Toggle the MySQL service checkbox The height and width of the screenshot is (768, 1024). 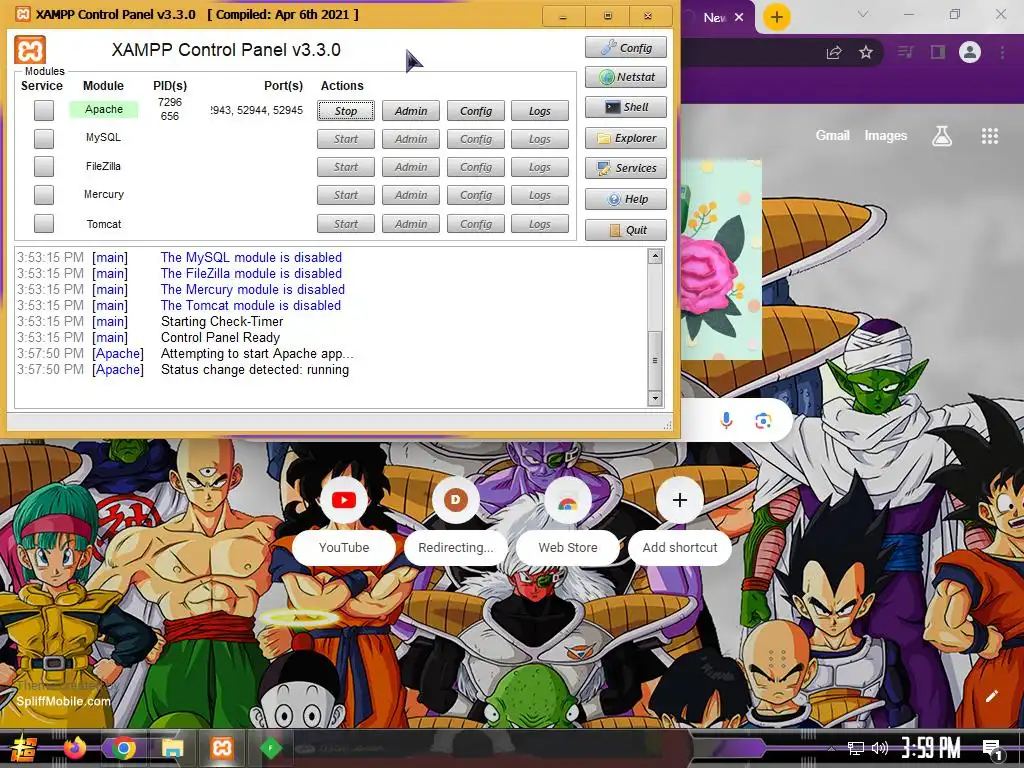[x=44, y=138]
